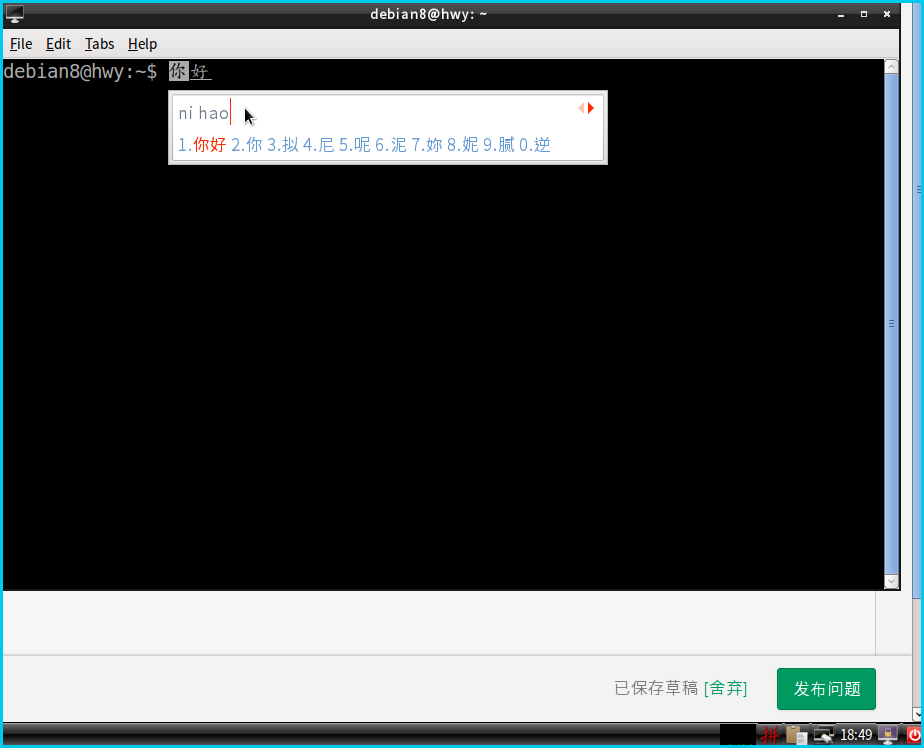Pick candidate 3 拟

(283, 144)
